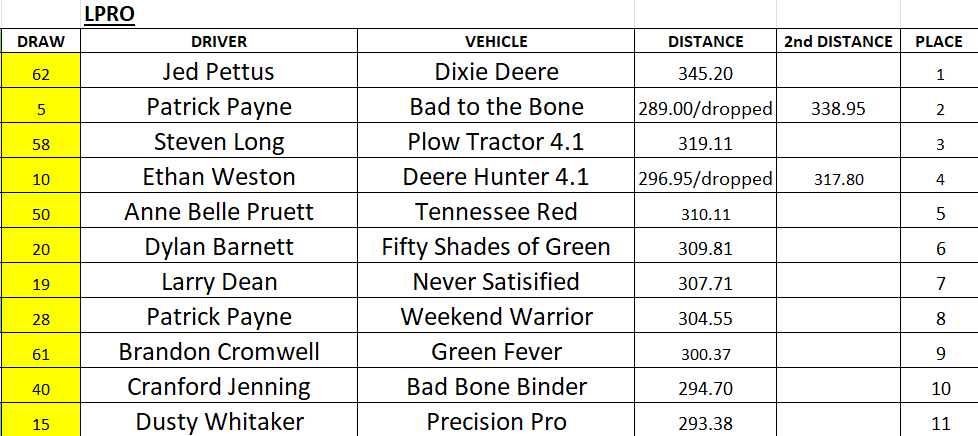
Task: Click the PLACE column header
Action: point(939,42)
